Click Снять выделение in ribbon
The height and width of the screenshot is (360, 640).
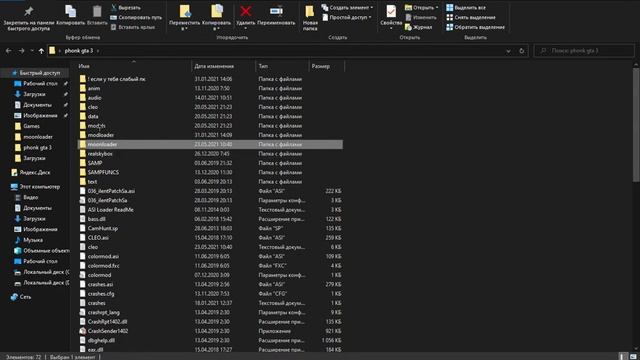click(471, 18)
